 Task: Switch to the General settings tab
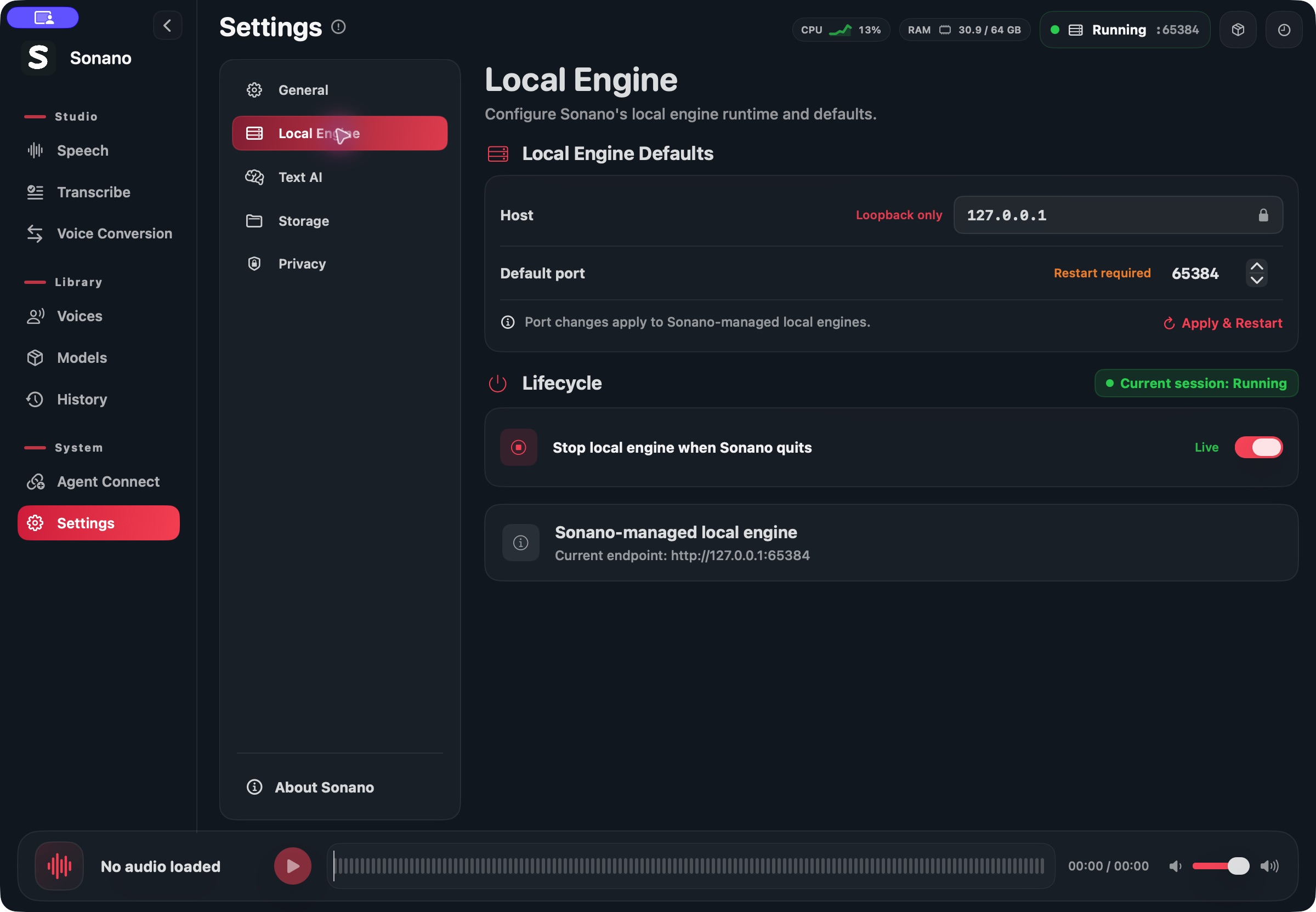(x=339, y=90)
